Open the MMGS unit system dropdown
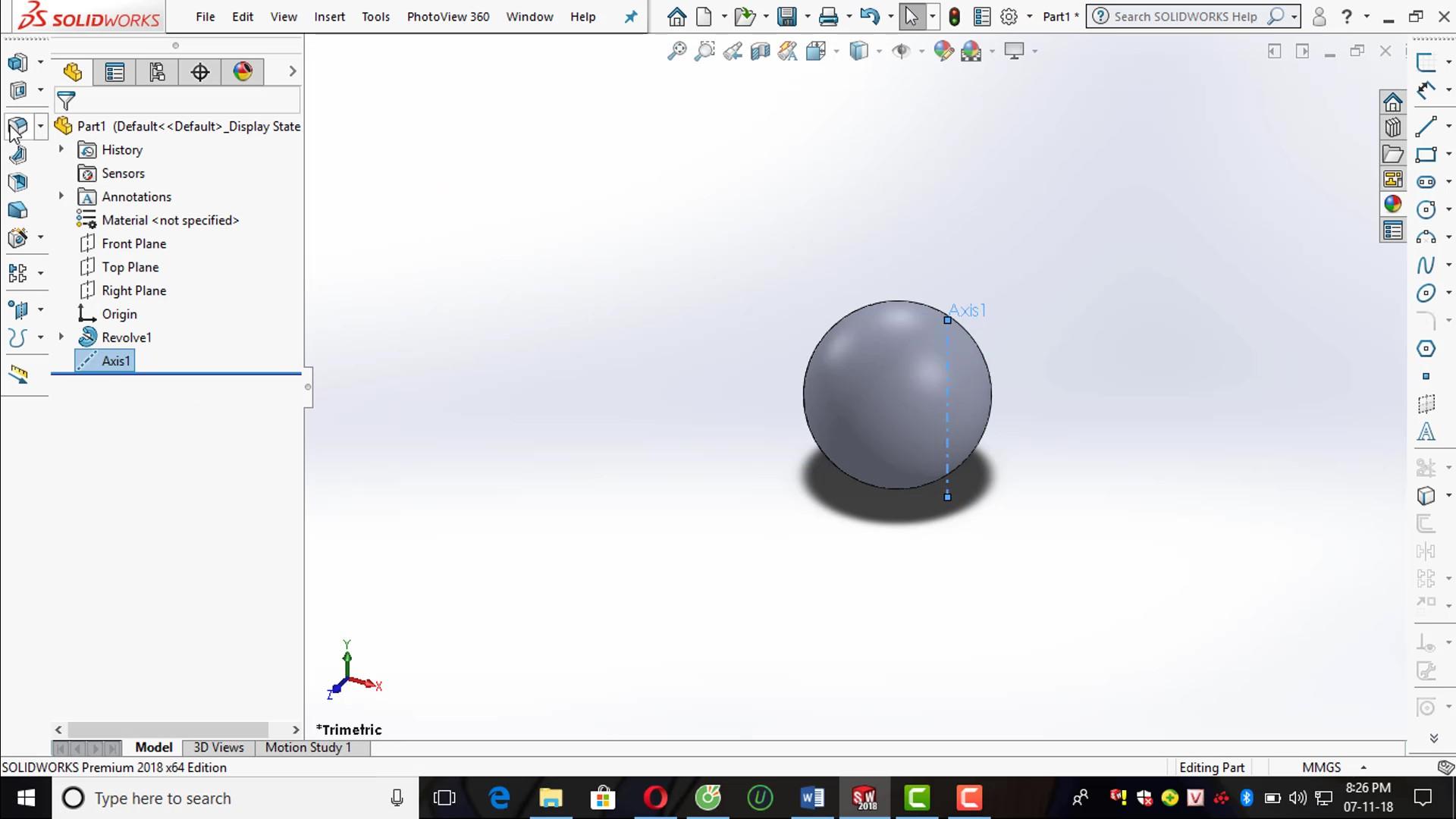This screenshot has height=819, width=1456. pyautogui.click(x=1363, y=767)
